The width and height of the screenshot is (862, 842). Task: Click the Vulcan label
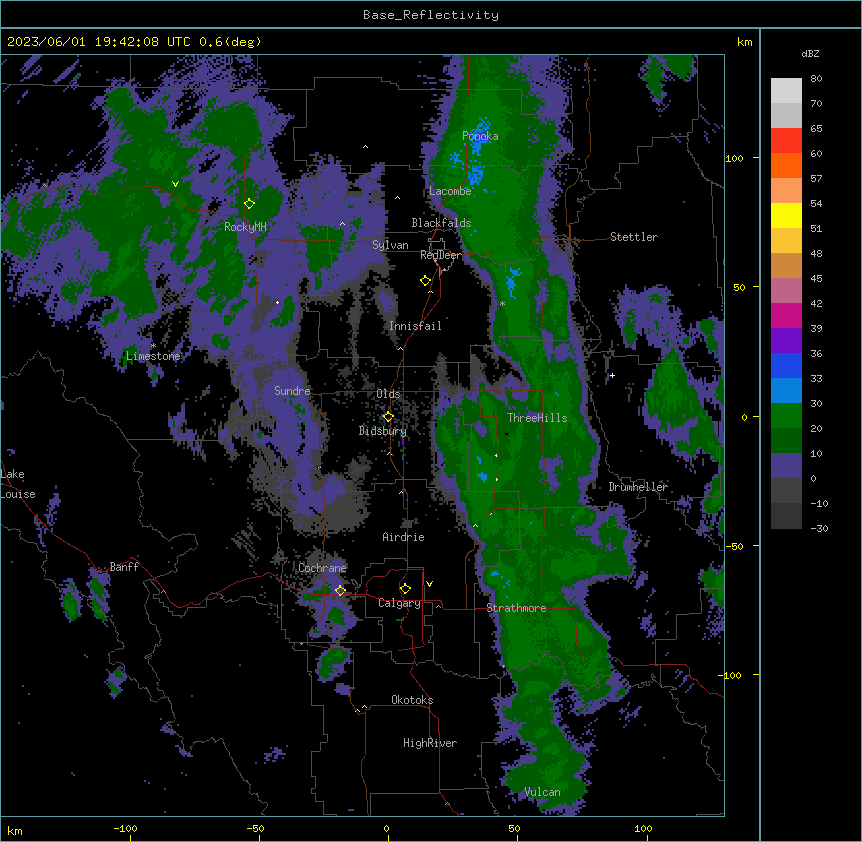coord(543,792)
